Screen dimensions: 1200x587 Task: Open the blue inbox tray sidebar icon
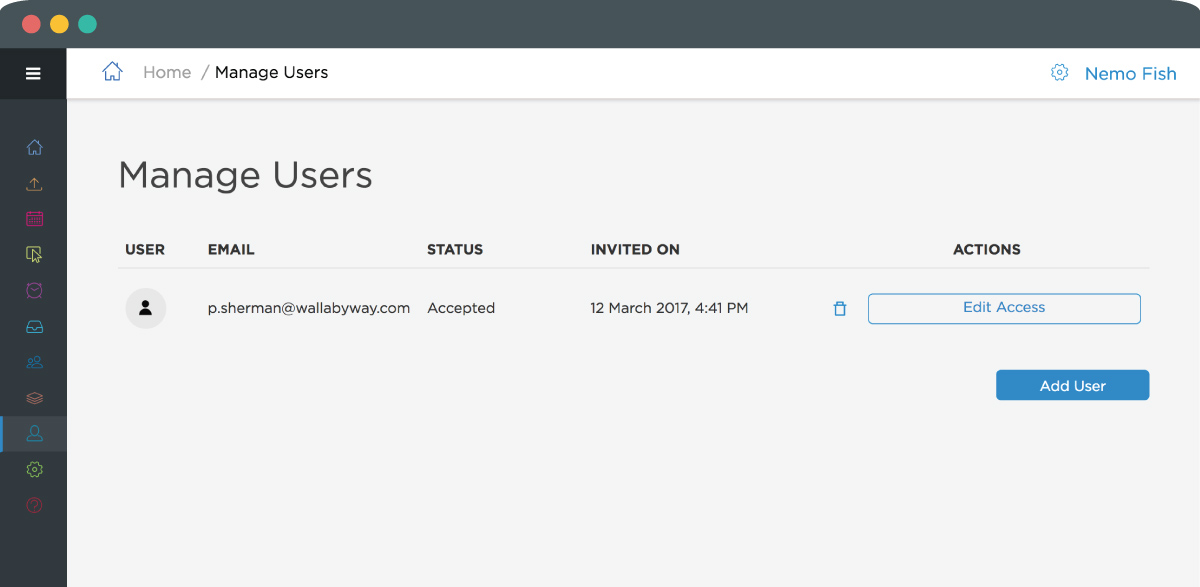(34, 326)
